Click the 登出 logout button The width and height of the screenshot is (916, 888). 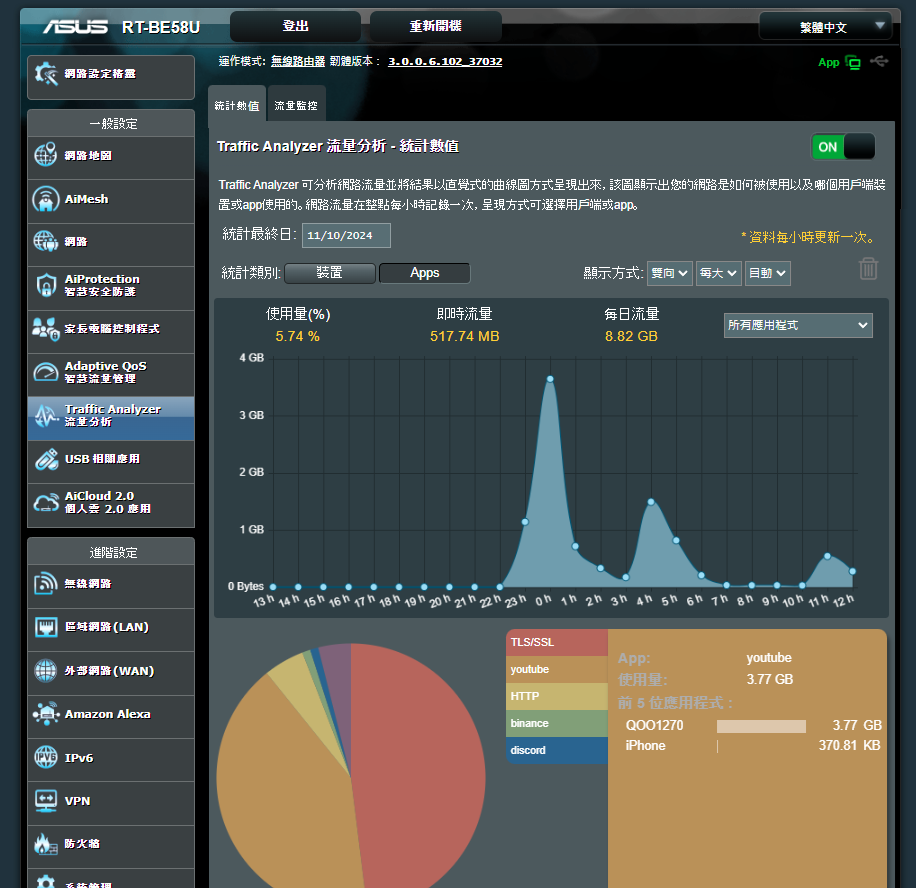(x=295, y=26)
